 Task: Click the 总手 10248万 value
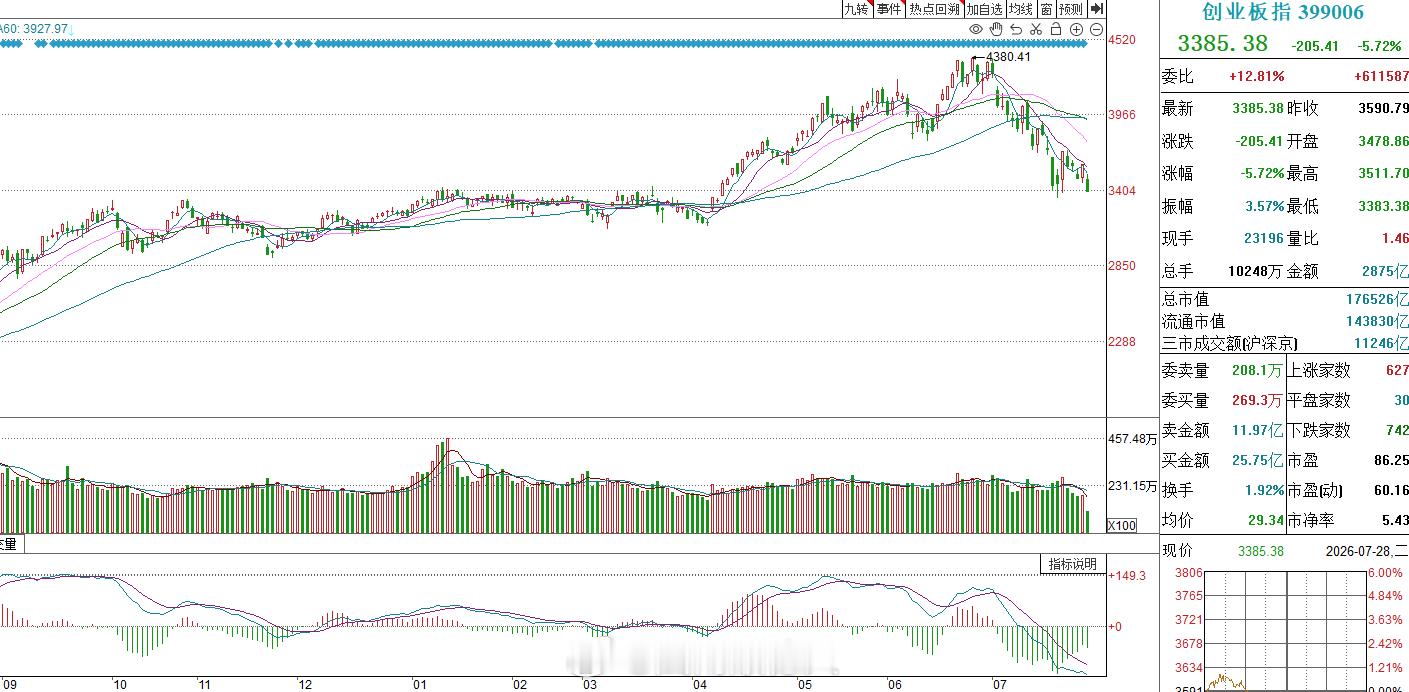[x=1255, y=271]
